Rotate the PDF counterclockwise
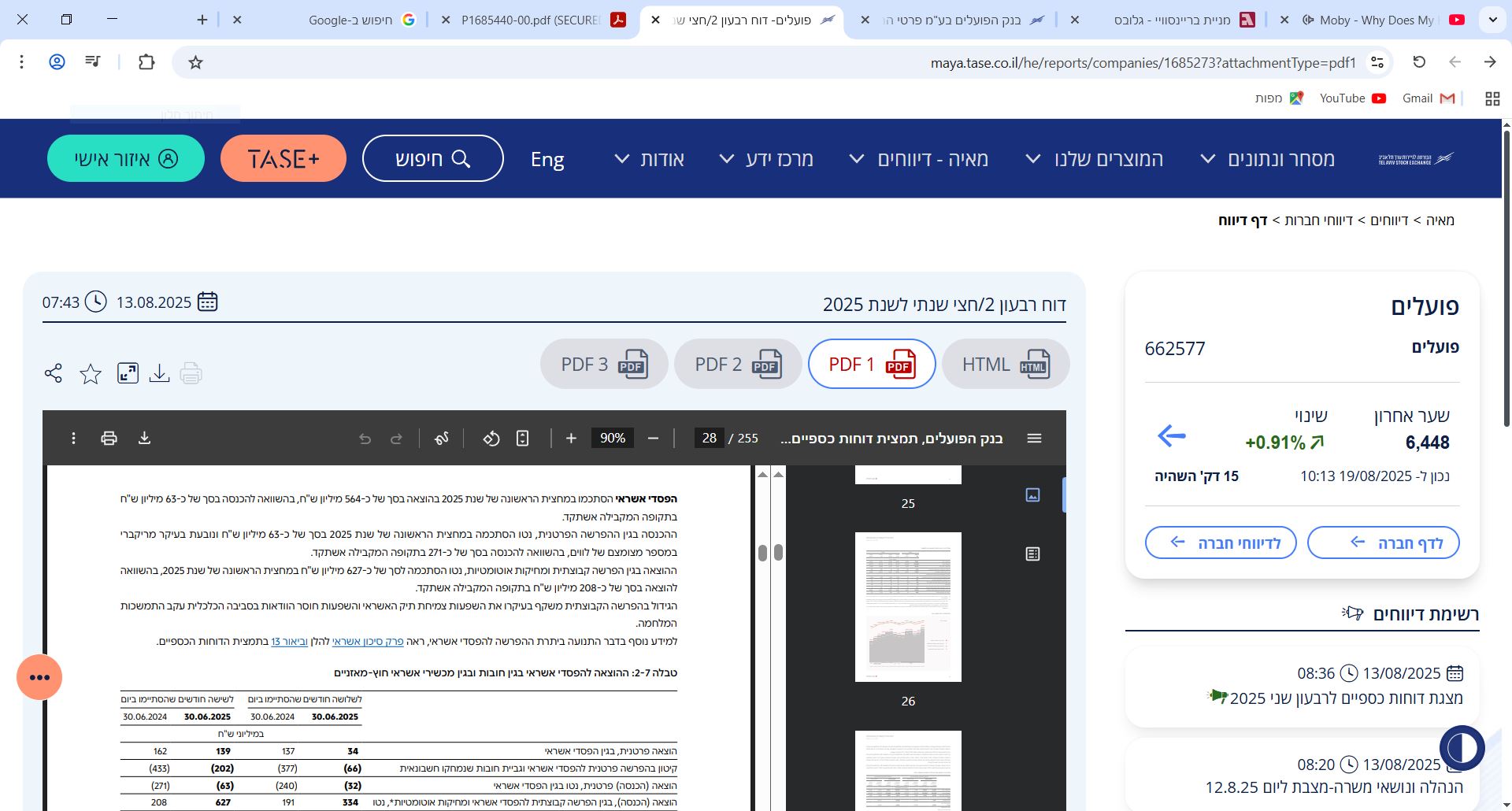Viewport: 1512px width, 811px height. pos(491,438)
